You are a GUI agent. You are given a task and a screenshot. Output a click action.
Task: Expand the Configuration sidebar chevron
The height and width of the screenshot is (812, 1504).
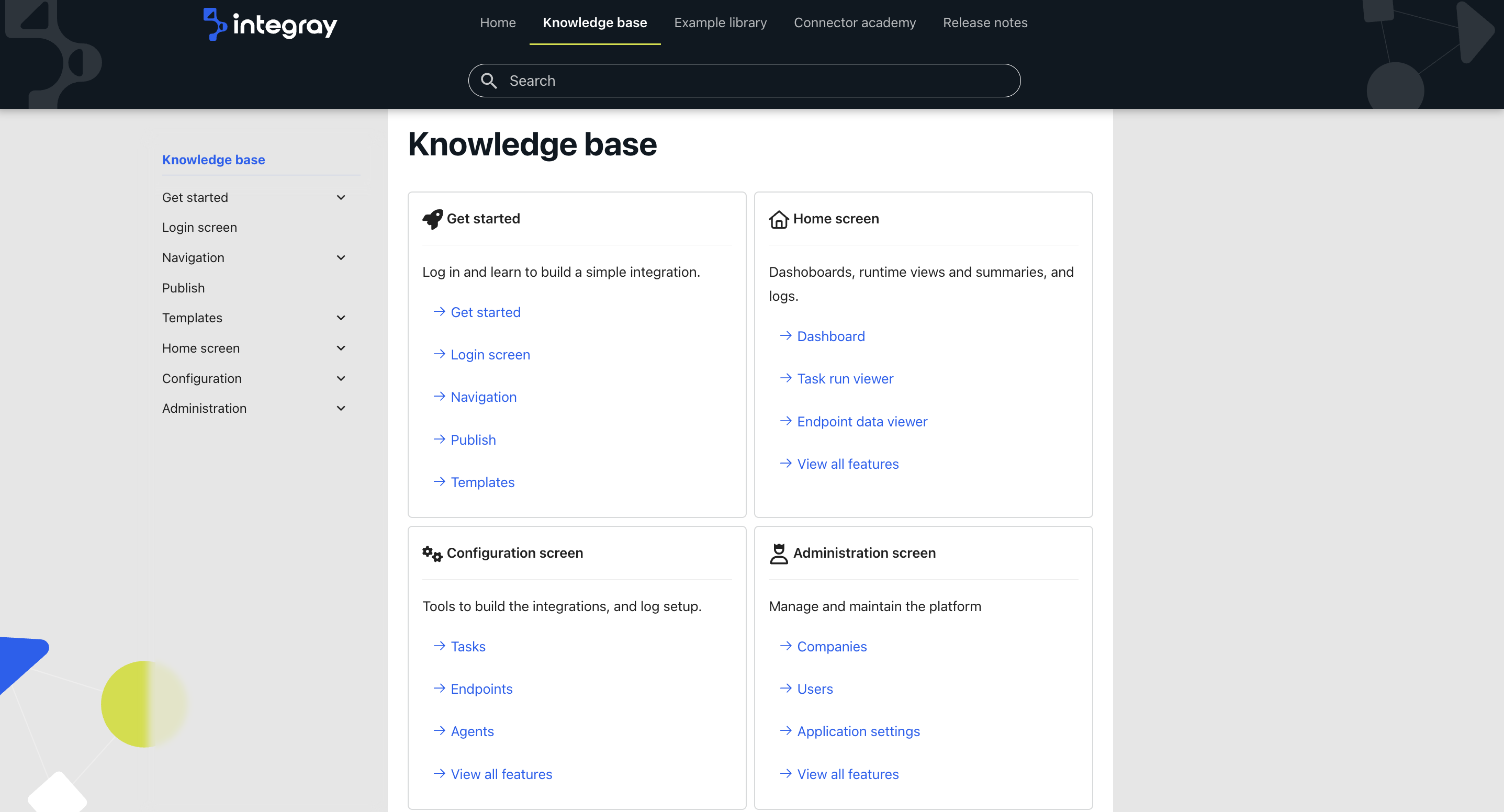click(341, 378)
